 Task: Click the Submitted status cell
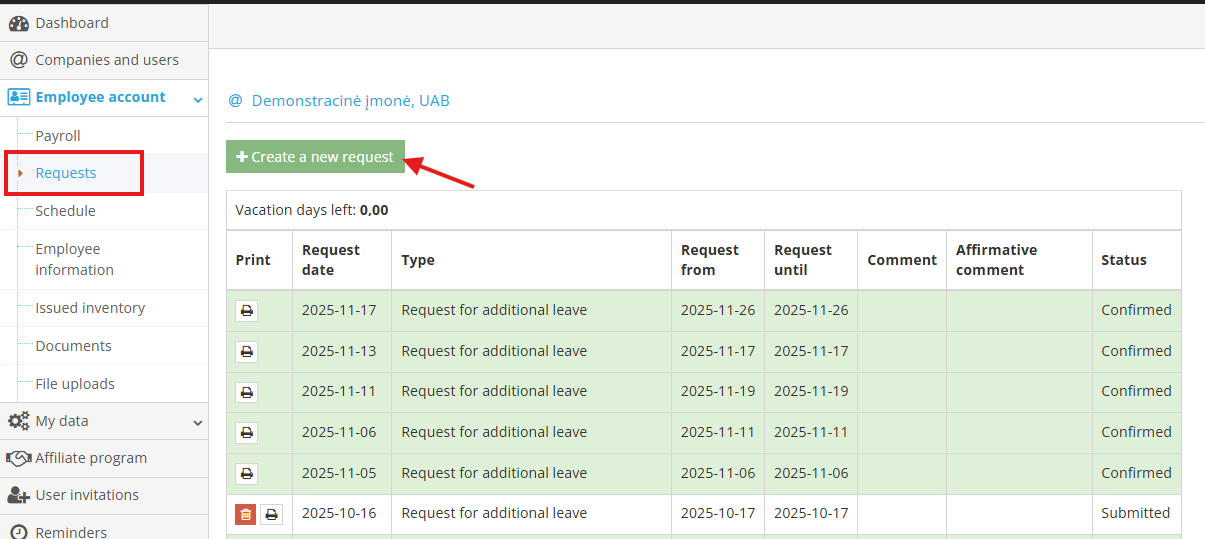point(1135,513)
